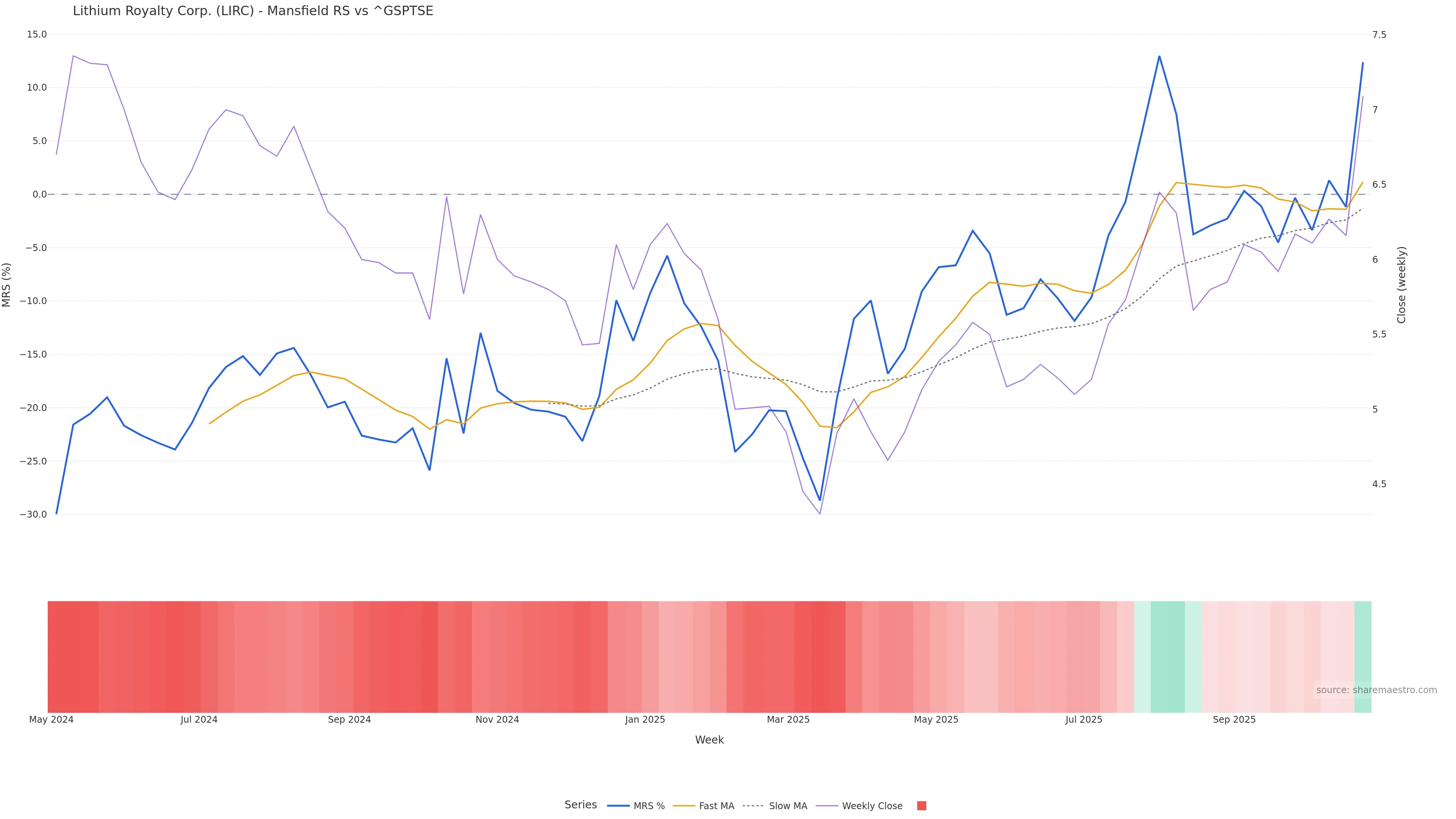Click the 'Week' x-axis title
Screen dimensions: 1456x819
709,740
